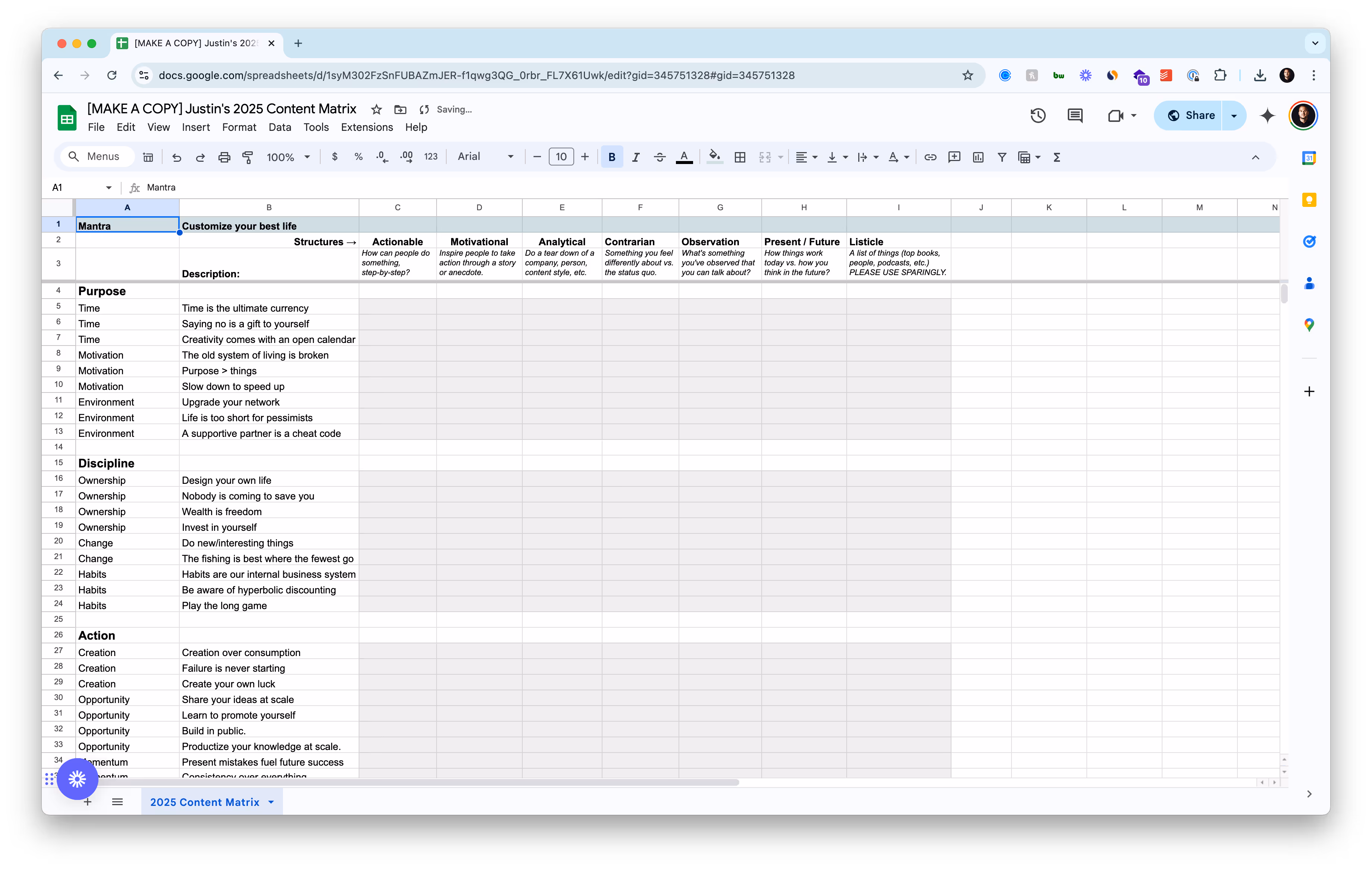Viewport: 1372px width, 870px height.
Task: Open the fill color picker
Action: pos(714,157)
